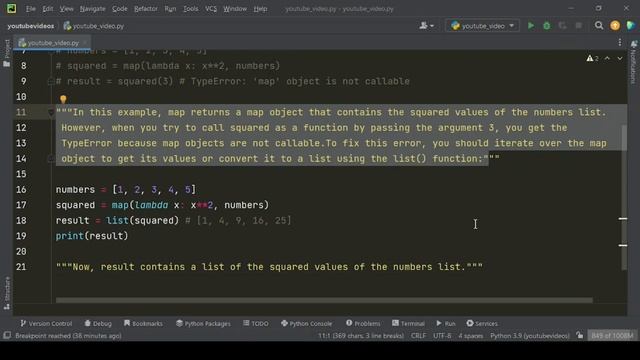Open the Tools menu
640x360 pixels.
click(x=191, y=9)
